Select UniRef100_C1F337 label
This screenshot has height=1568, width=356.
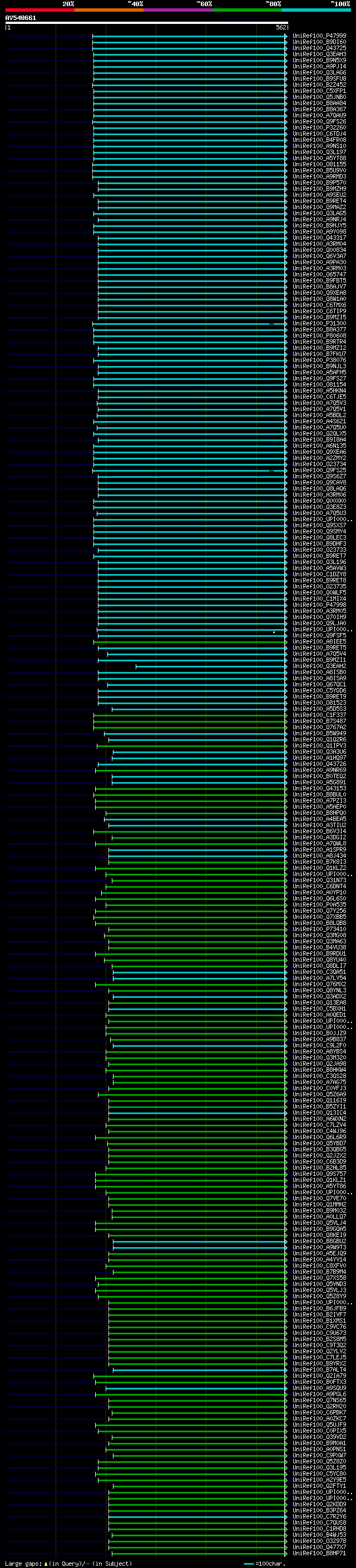[x=319, y=715]
